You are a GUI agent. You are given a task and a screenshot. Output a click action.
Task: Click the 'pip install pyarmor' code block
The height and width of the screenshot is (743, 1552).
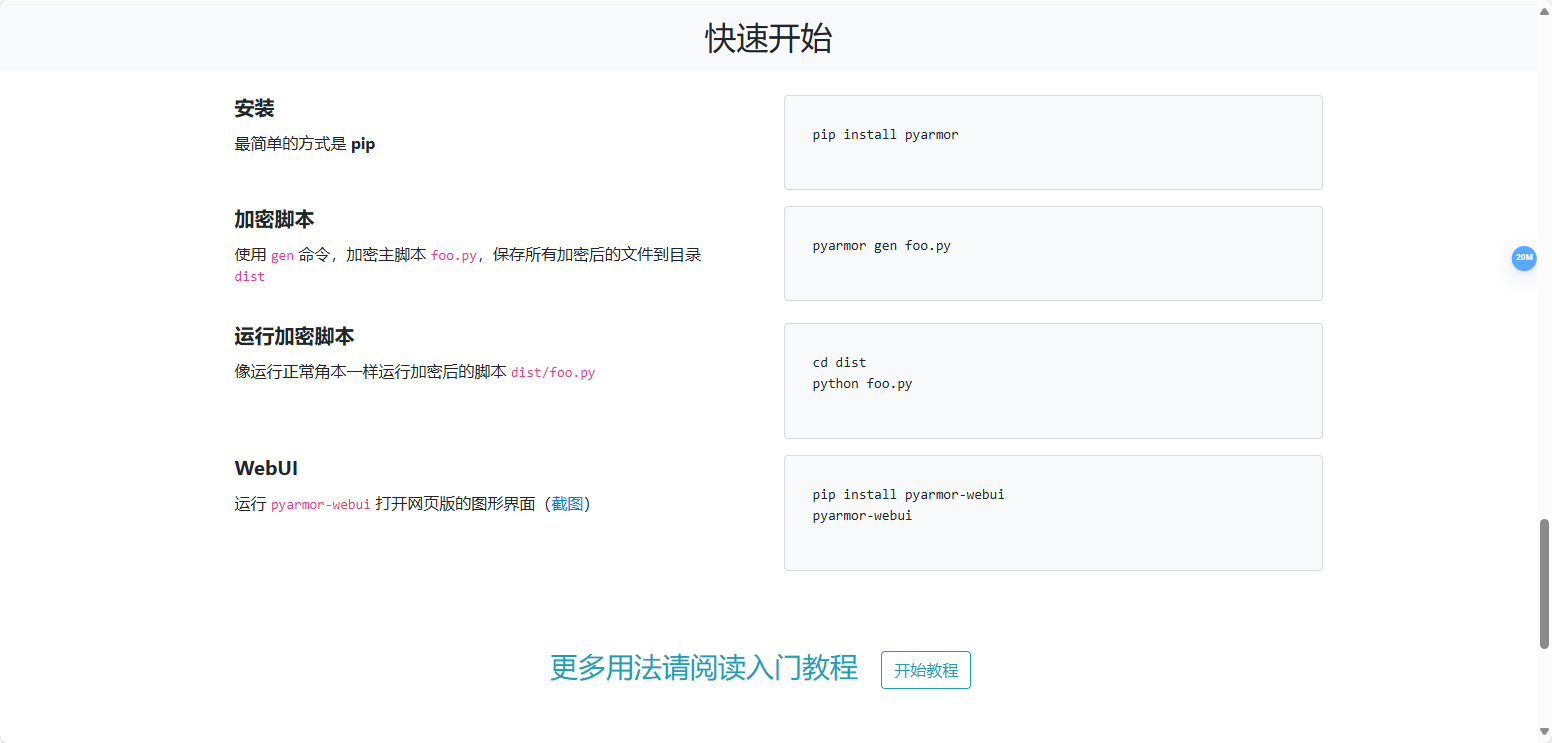click(1052, 142)
